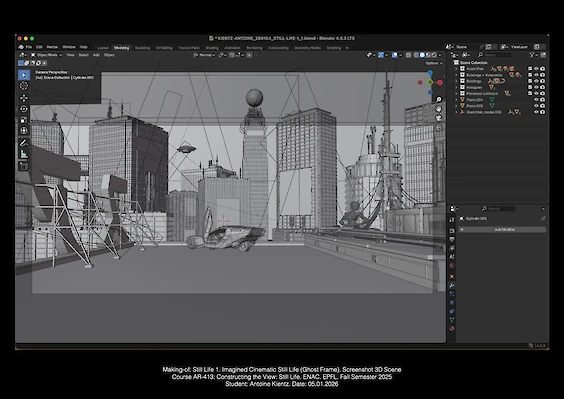Open the File menu
The height and width of the screenshot is (399, 564).
(29, 47)
